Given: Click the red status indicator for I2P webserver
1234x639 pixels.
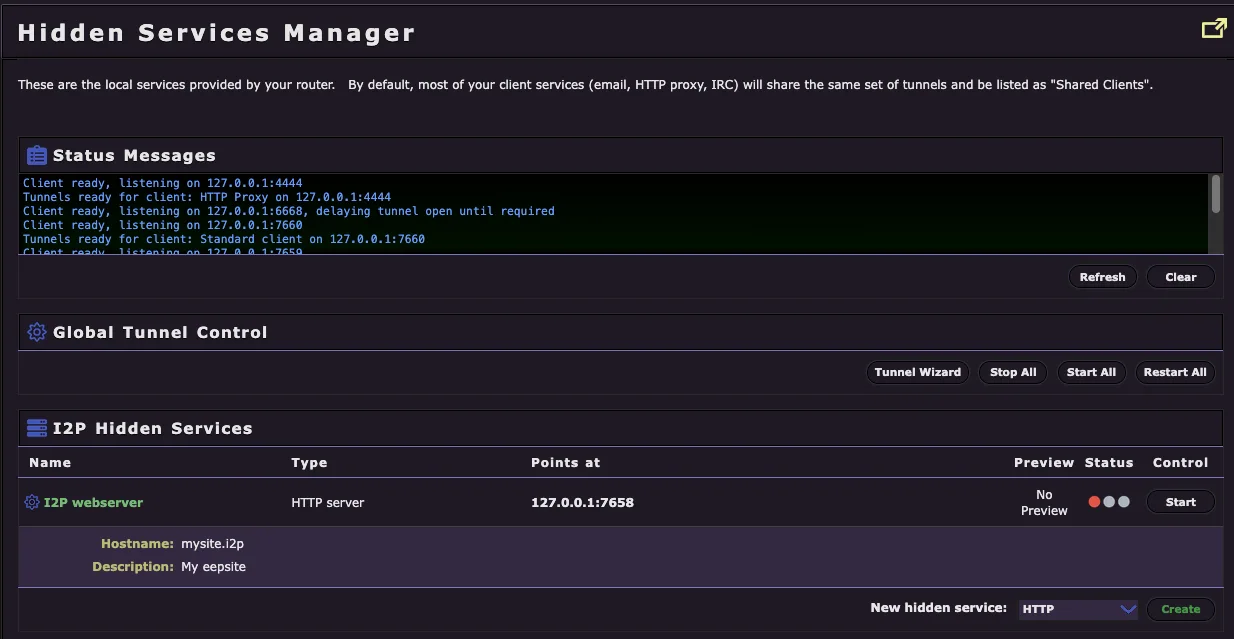Looking at the screenshot, I should [x=1093, y=501].
